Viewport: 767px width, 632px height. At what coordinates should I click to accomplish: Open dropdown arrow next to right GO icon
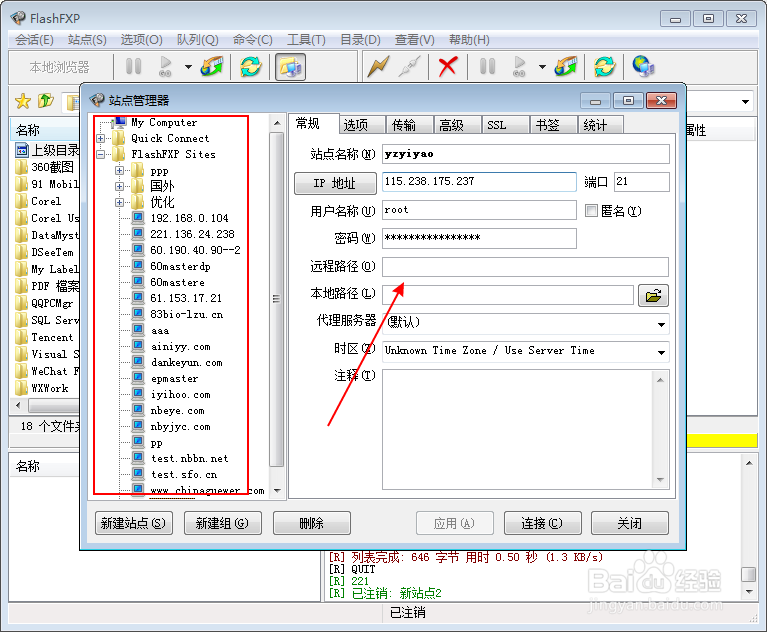[542, 67]
